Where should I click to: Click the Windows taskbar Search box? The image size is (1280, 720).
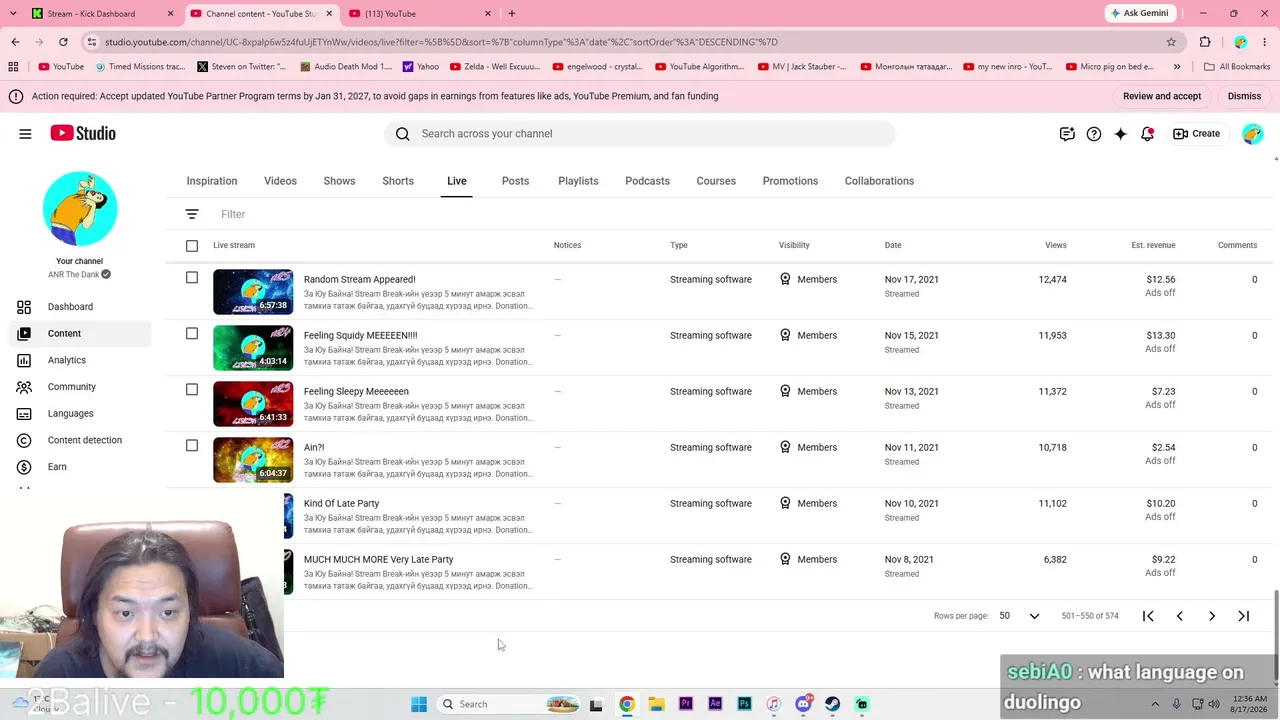tap(510, 704)
